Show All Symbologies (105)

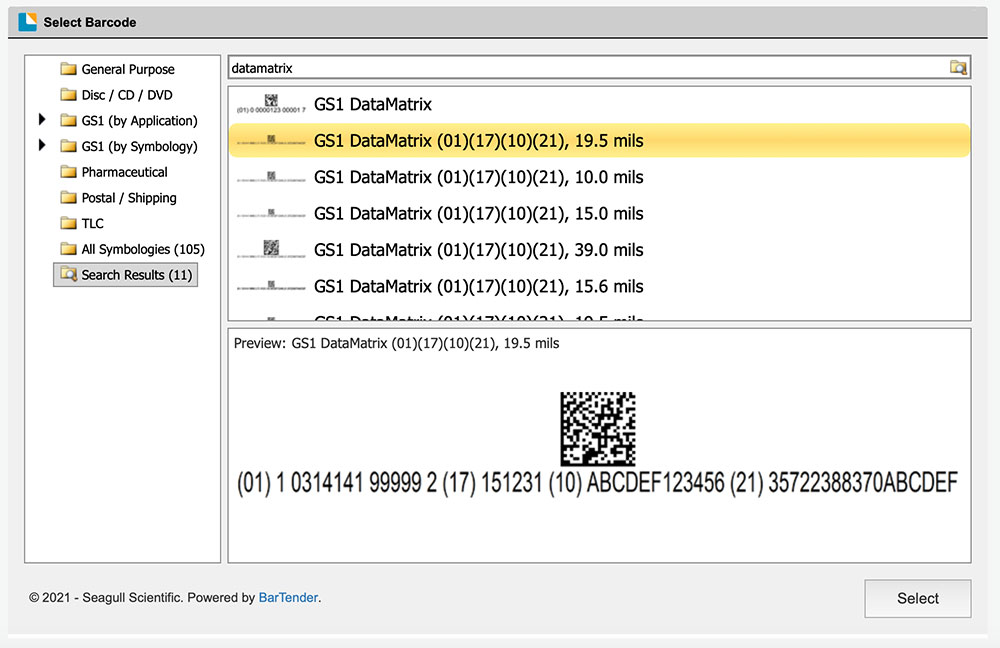(x=143, y=249)
